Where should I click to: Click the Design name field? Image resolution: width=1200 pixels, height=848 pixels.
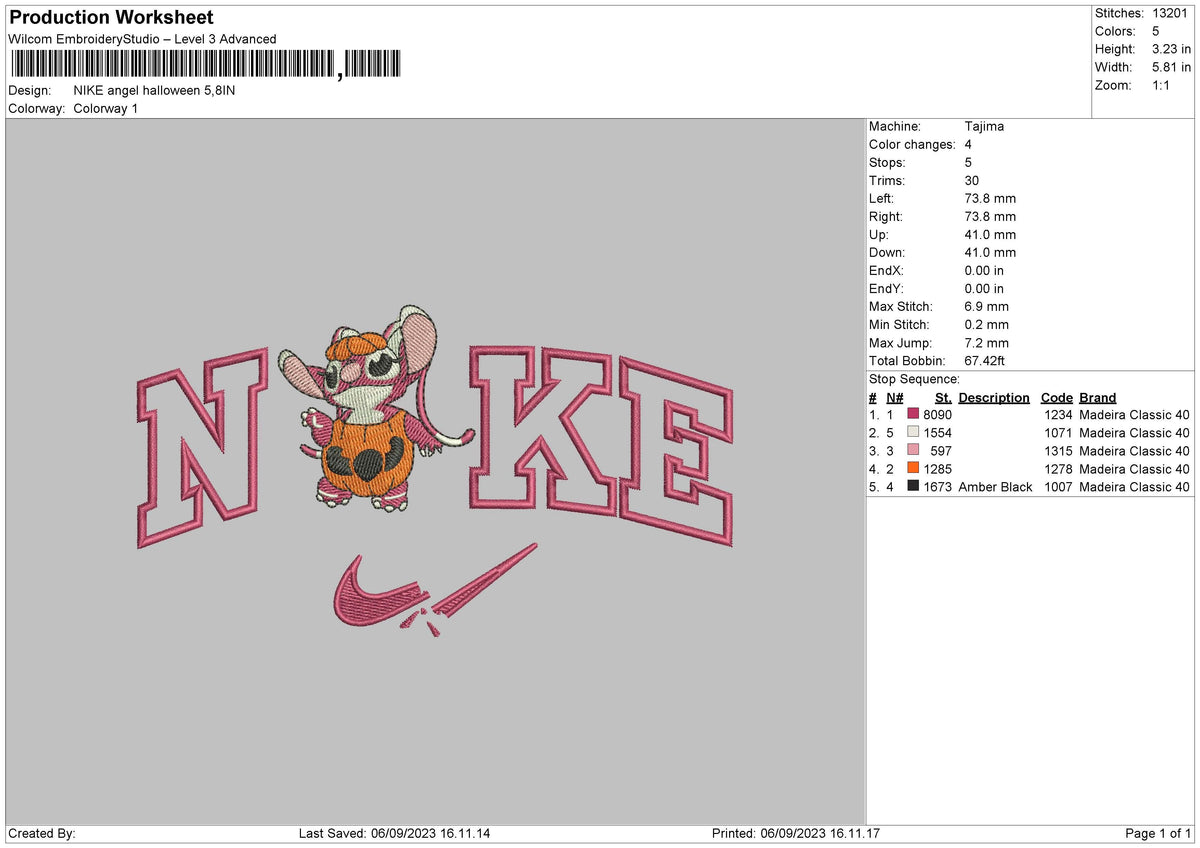[155, 89]
